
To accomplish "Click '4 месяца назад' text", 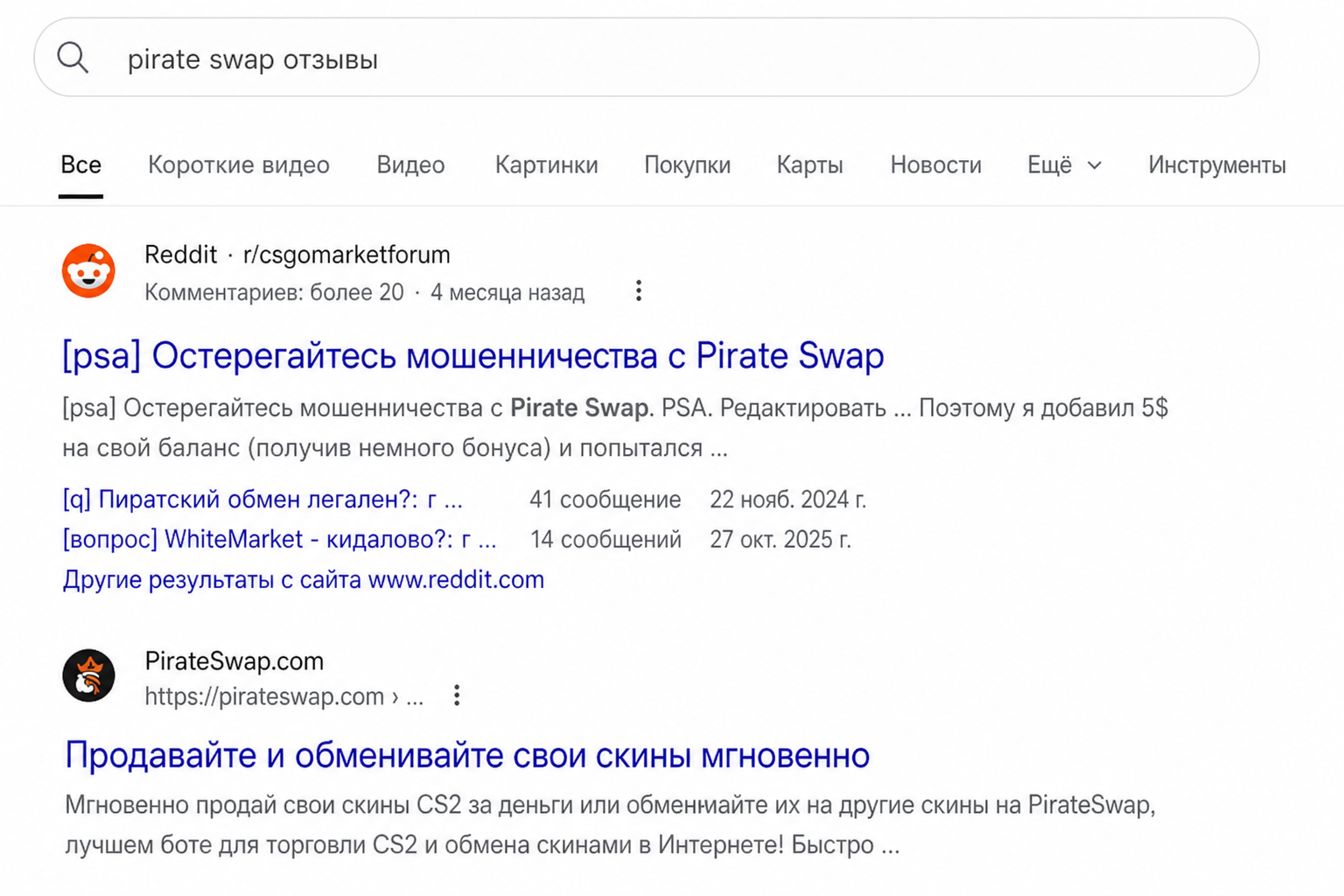I will point(507,292).
